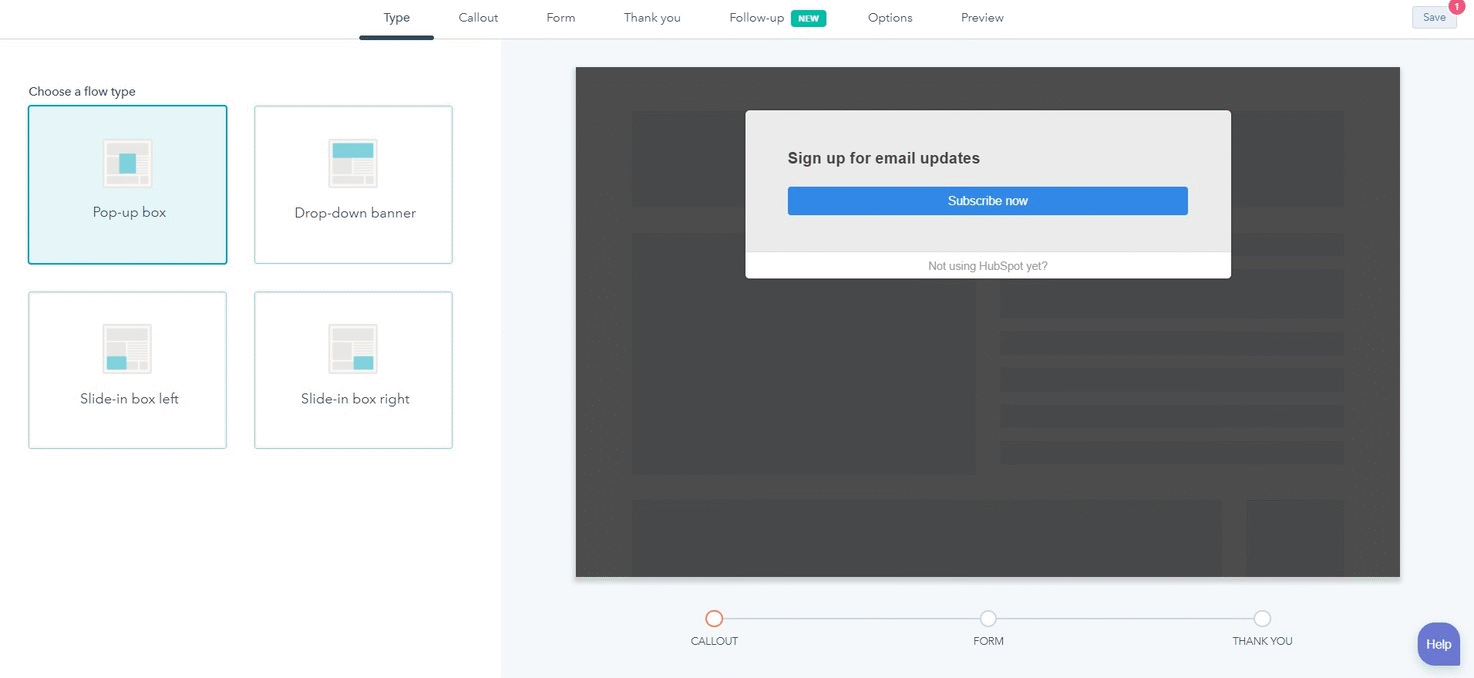
Task: Click the 'Slide-in box right' label text
Action: (355, 399)
